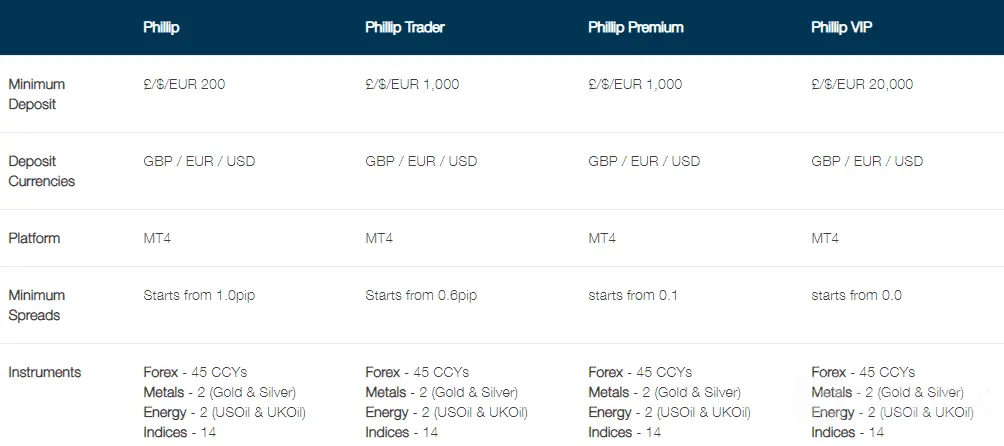This screenshot has height=446, width=1004.
Task: Click the £/$/EUR 200 minimum deposit value
Action: [x=184, y=84]
